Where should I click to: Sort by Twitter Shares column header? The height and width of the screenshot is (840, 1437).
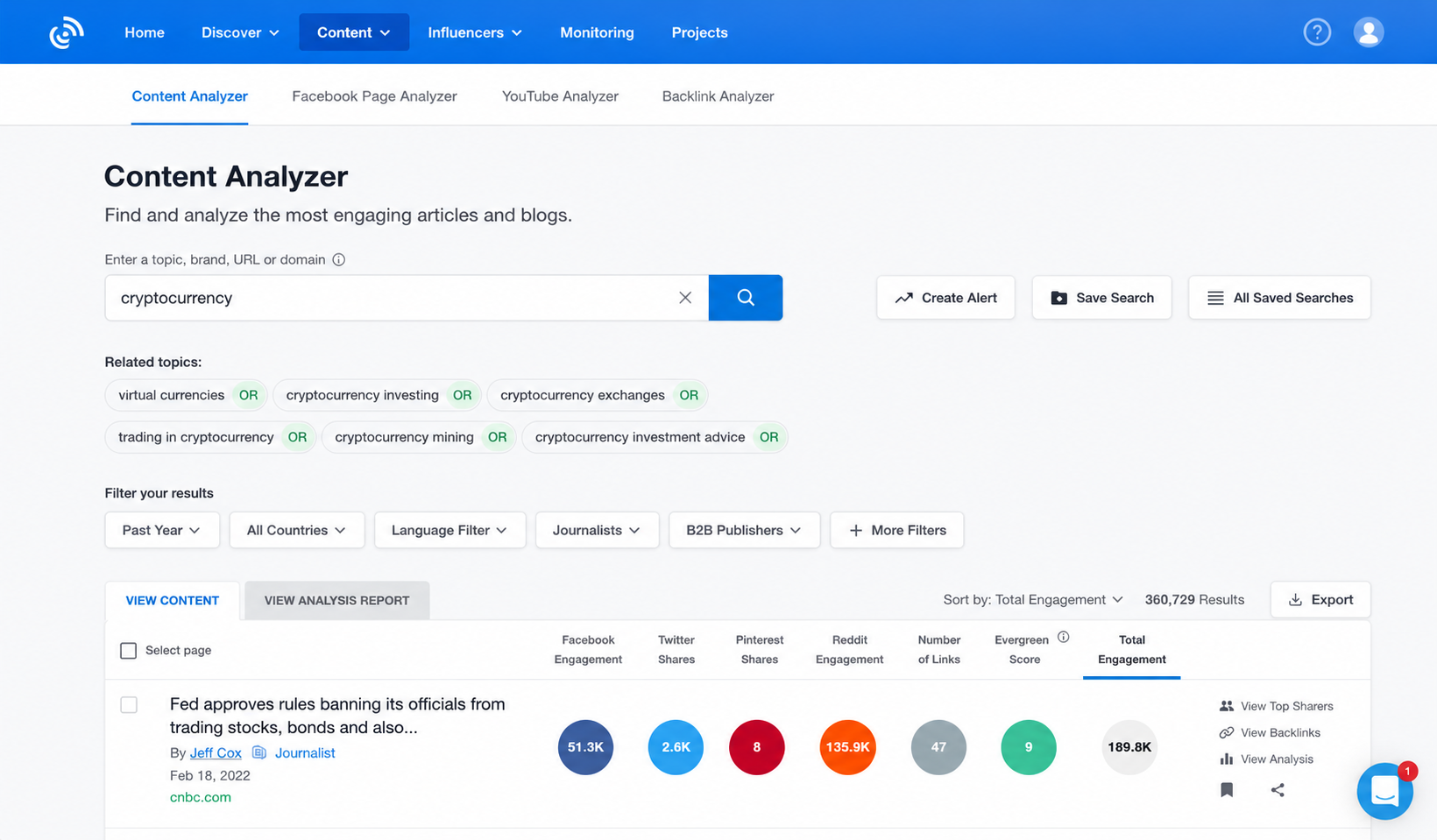coord(676,650)
